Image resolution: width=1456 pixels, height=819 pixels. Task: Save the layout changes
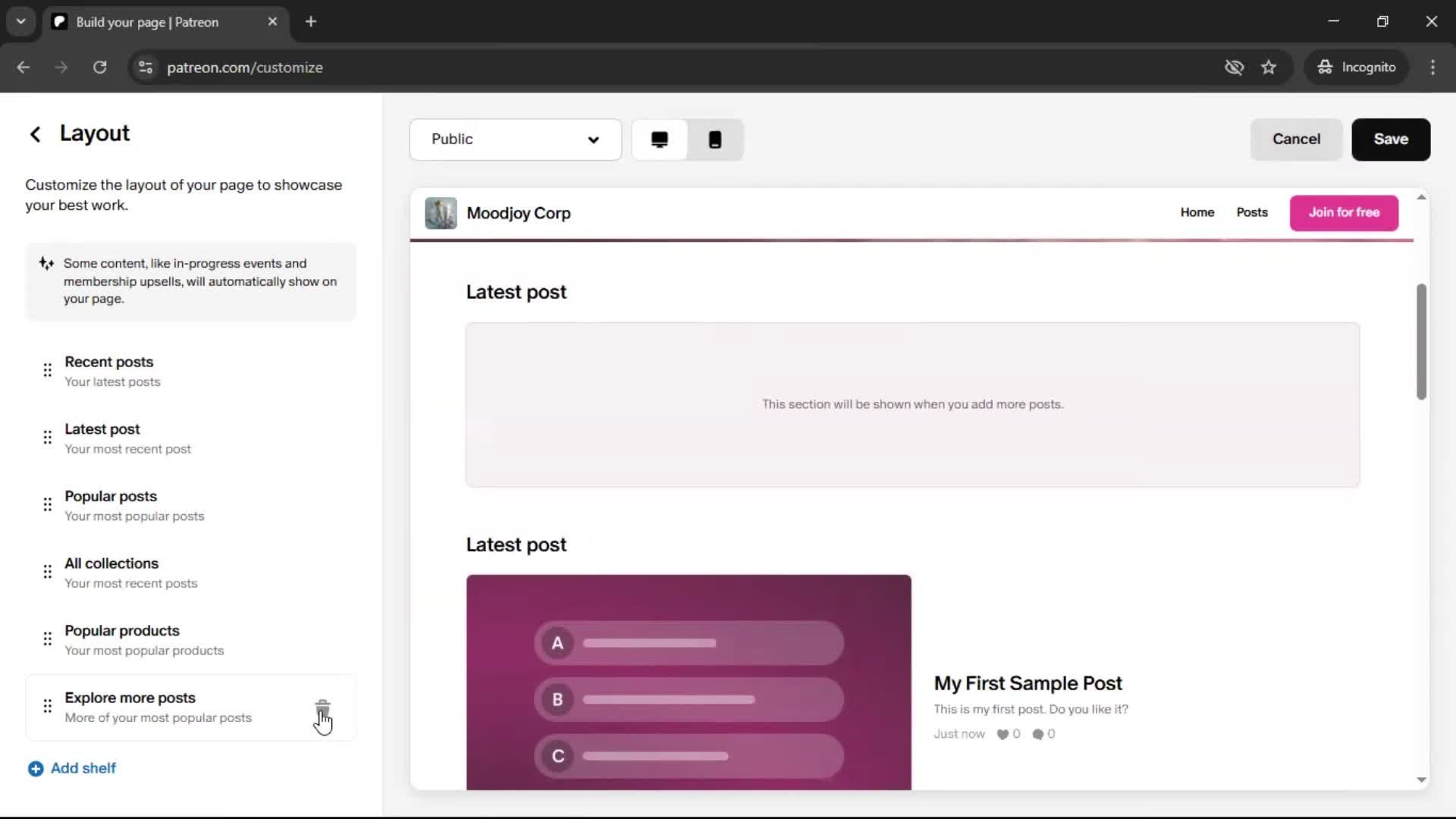click(1390, 140)
